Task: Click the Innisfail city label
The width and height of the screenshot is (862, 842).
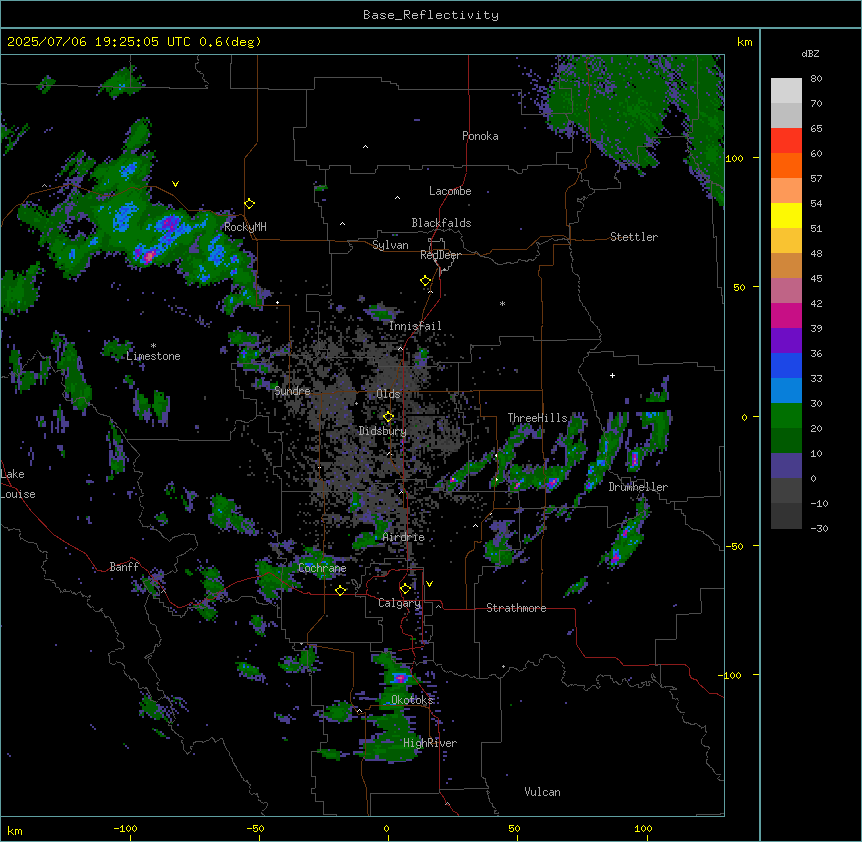Action: coord(415,326)
